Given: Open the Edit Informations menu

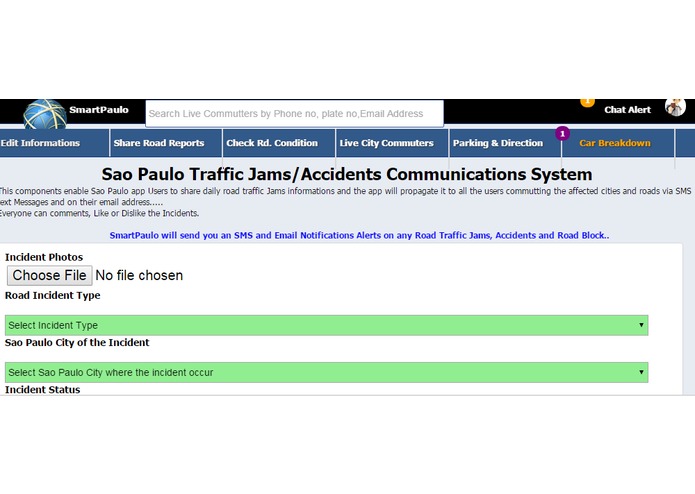Looking at the screenshot, I should tap(40, 143).
